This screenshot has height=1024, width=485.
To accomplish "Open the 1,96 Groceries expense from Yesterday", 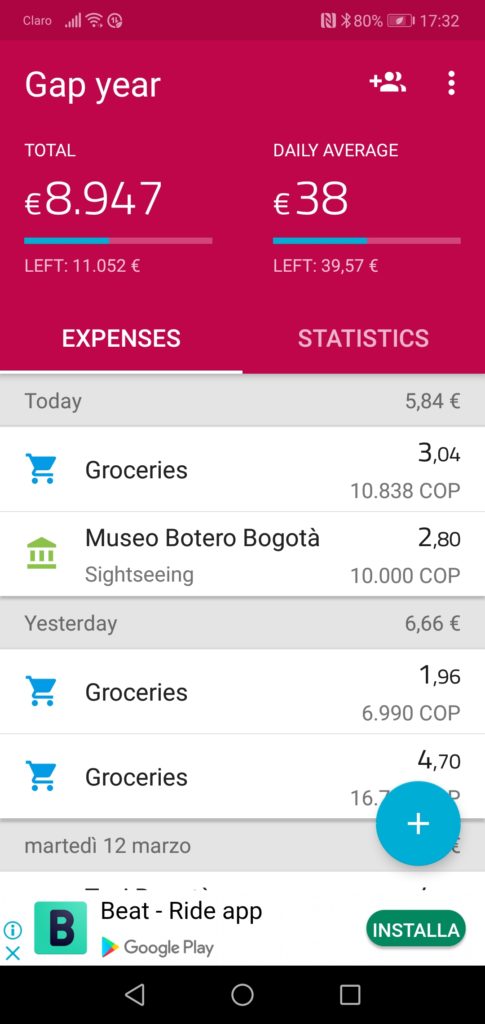I will click(242, 692).
